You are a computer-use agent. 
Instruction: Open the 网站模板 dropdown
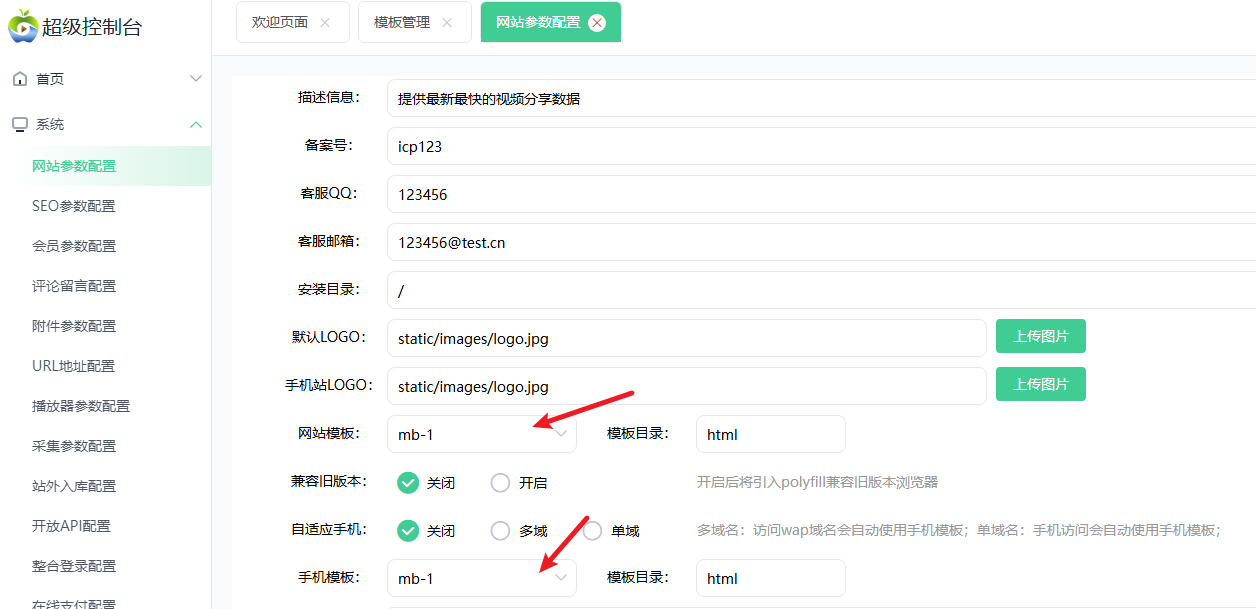(x=481, y=435)
